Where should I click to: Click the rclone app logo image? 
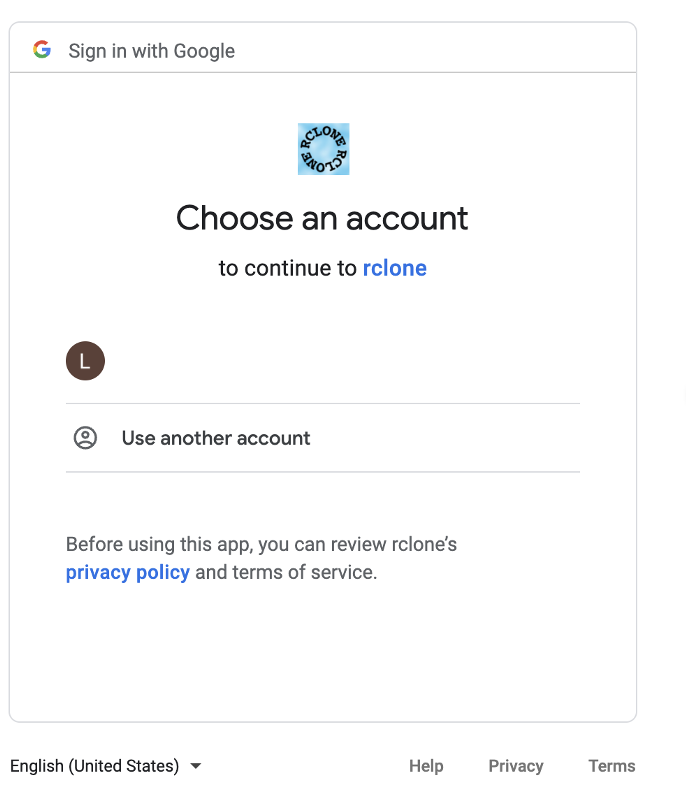tap(324, 149)
